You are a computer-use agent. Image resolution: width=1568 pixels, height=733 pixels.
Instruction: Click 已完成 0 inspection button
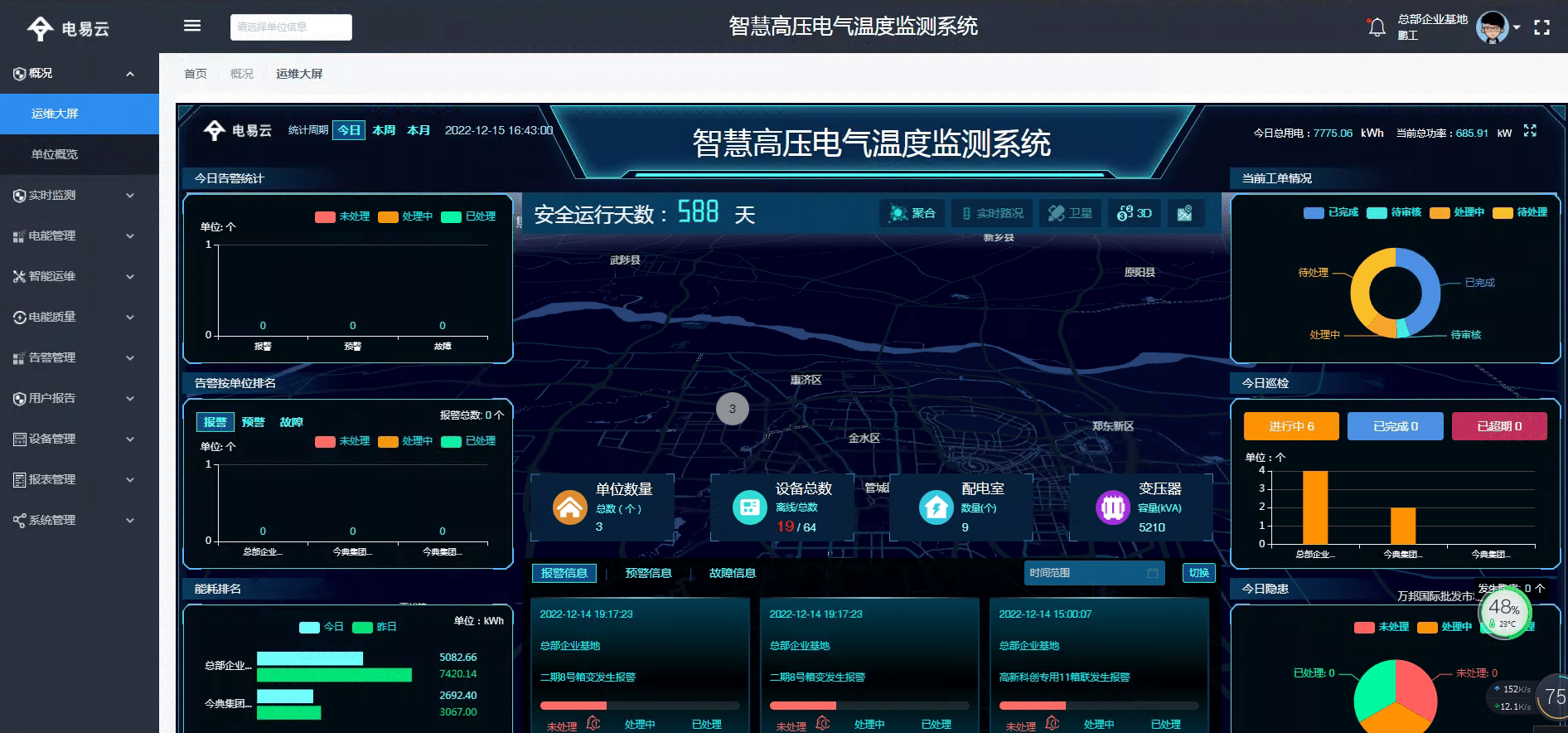pyautogui.click(x=1396, y=426)
